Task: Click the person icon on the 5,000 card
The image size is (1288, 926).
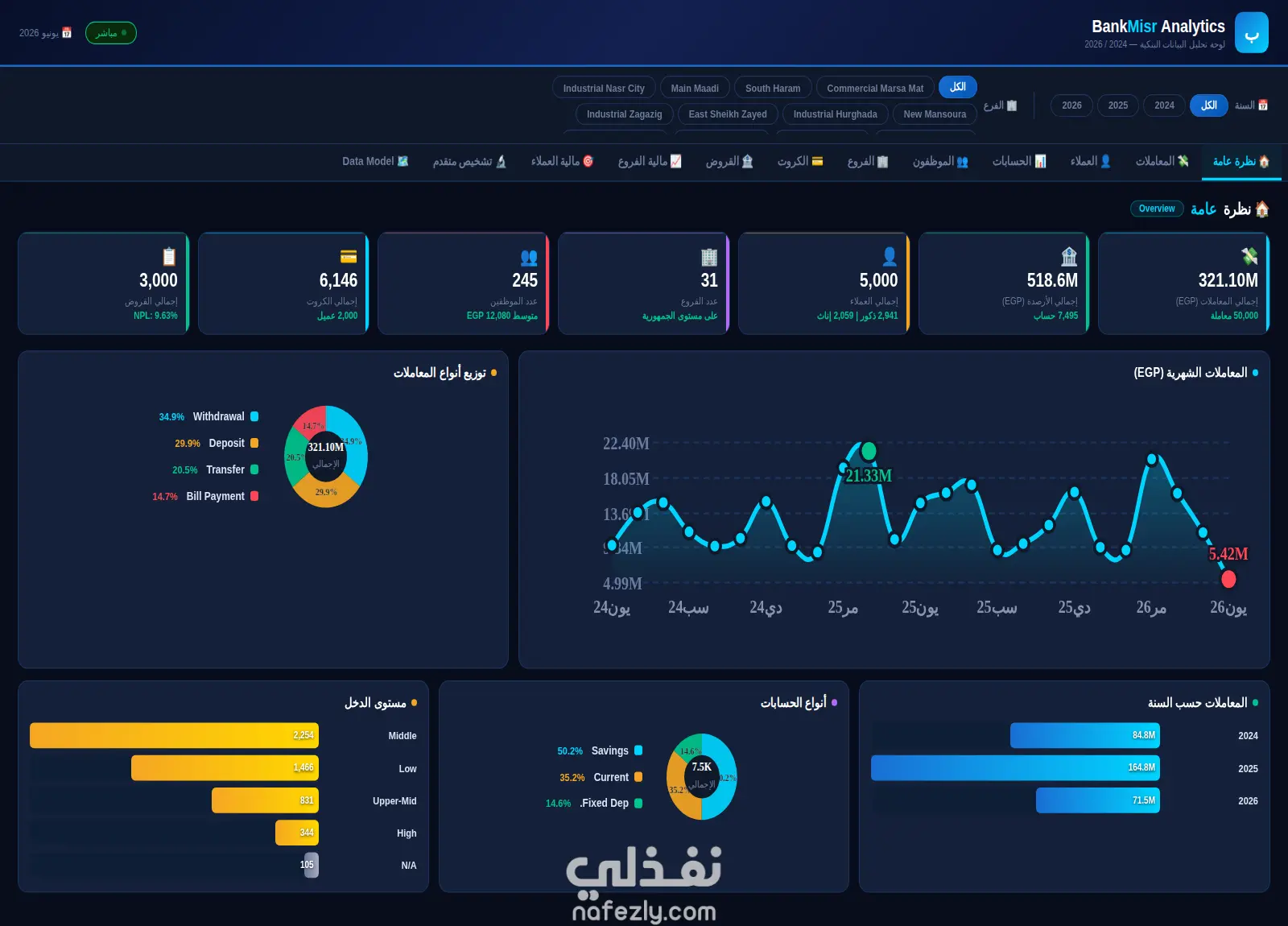Action: 889,257
